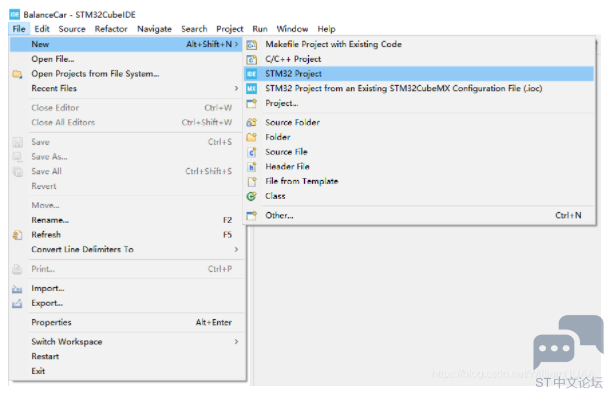Image resolution: width=612 pixels, height=398 pixels.
Task: Click the new Folder icon
Action: click(x=252, y=137)
